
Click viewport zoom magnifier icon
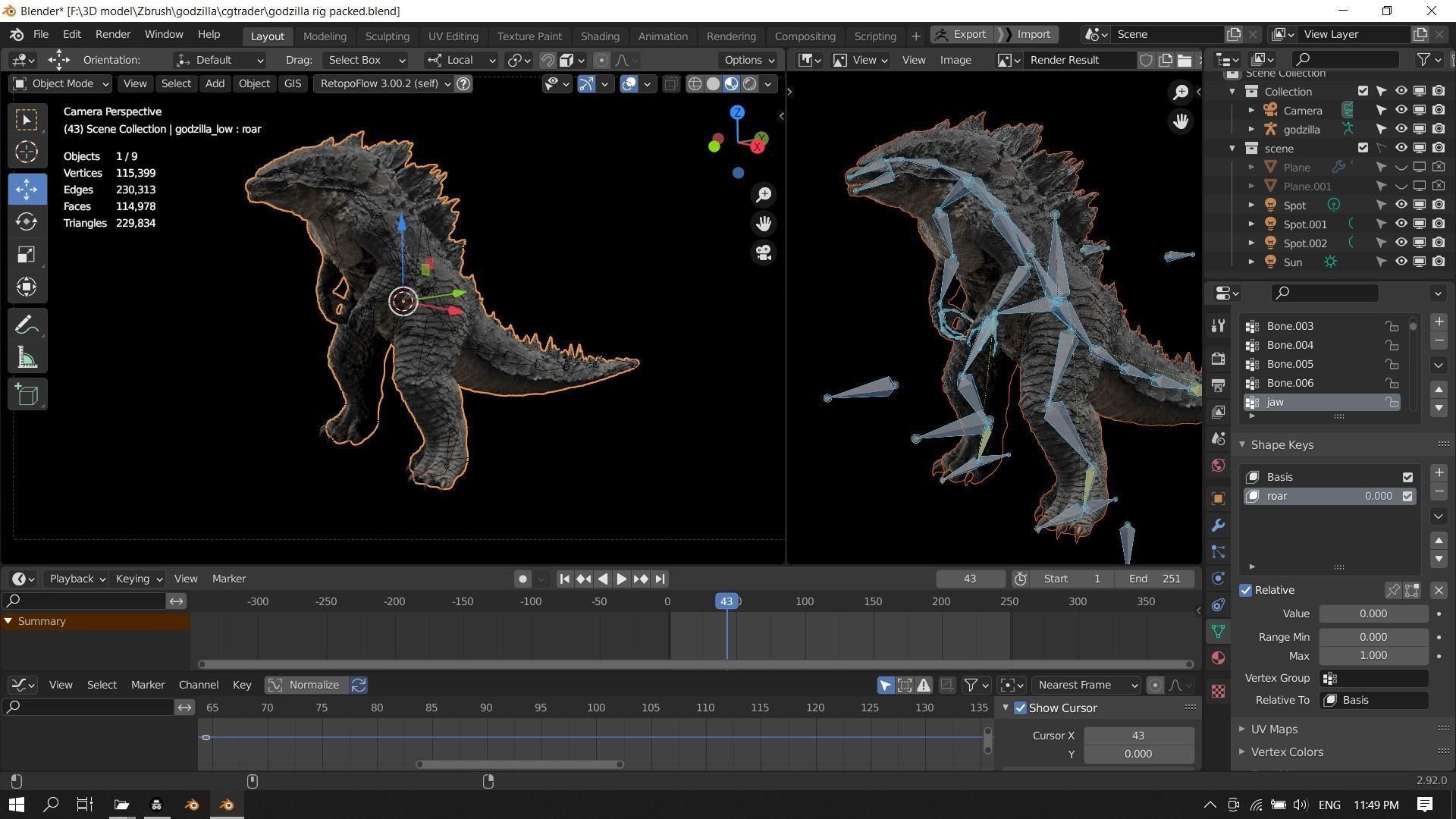coord(764,195)
